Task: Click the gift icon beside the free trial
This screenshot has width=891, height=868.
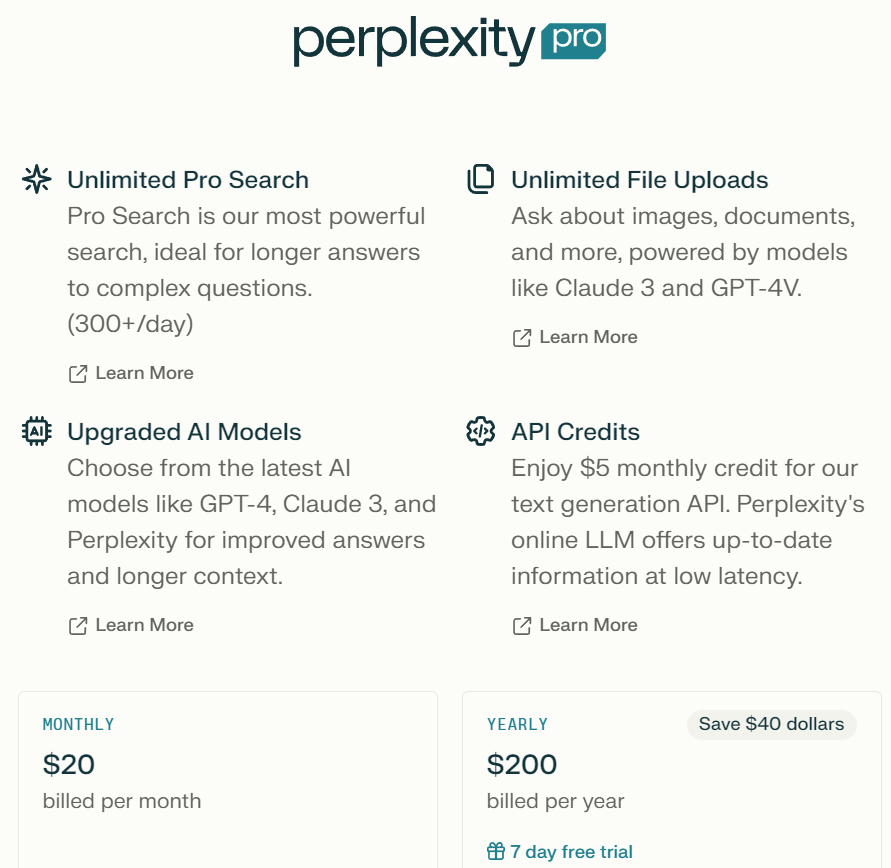Action: click(496, 852)
